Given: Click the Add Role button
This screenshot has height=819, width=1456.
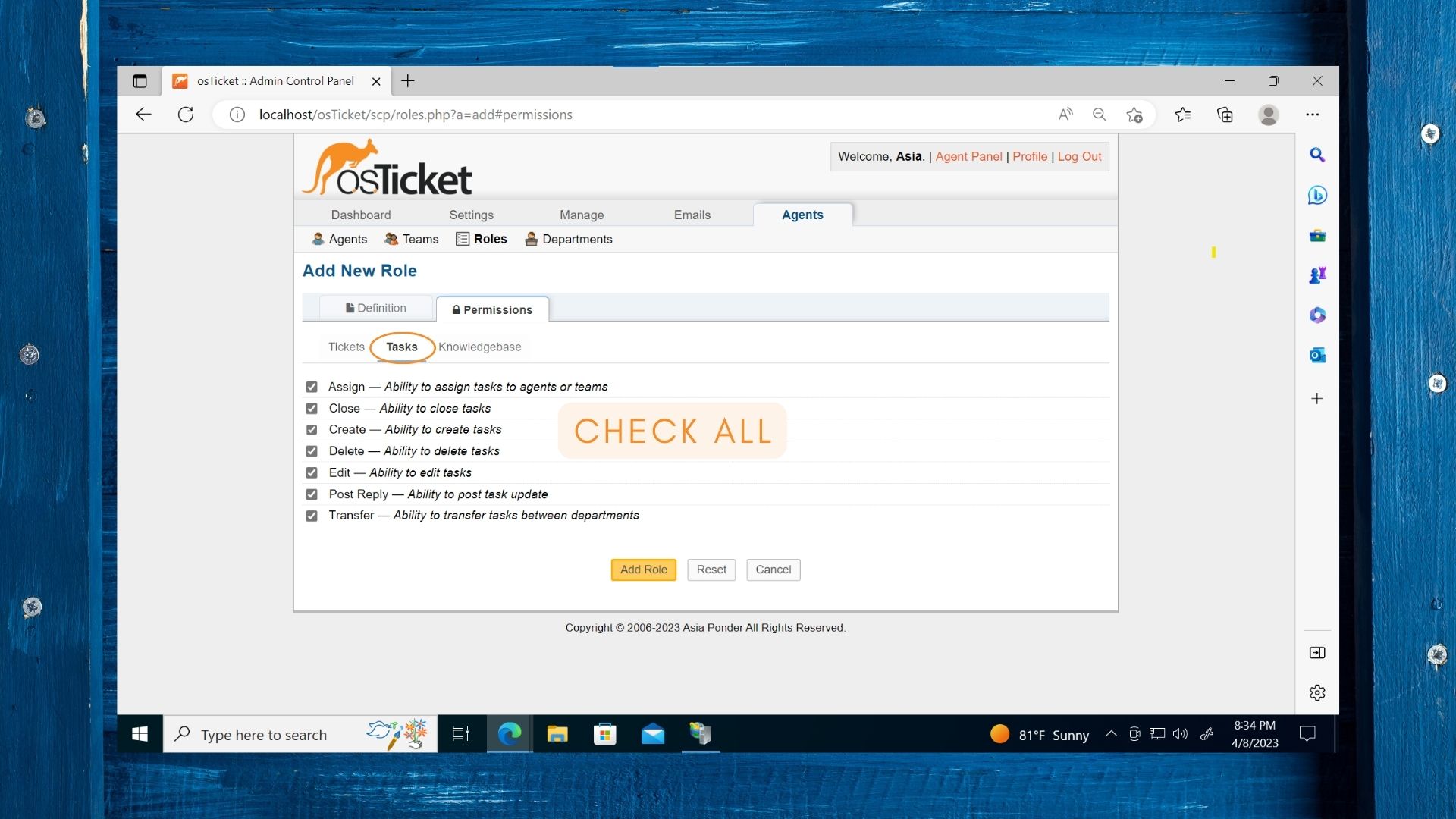Looking at the screenshot, I should [x=643, y=570].
